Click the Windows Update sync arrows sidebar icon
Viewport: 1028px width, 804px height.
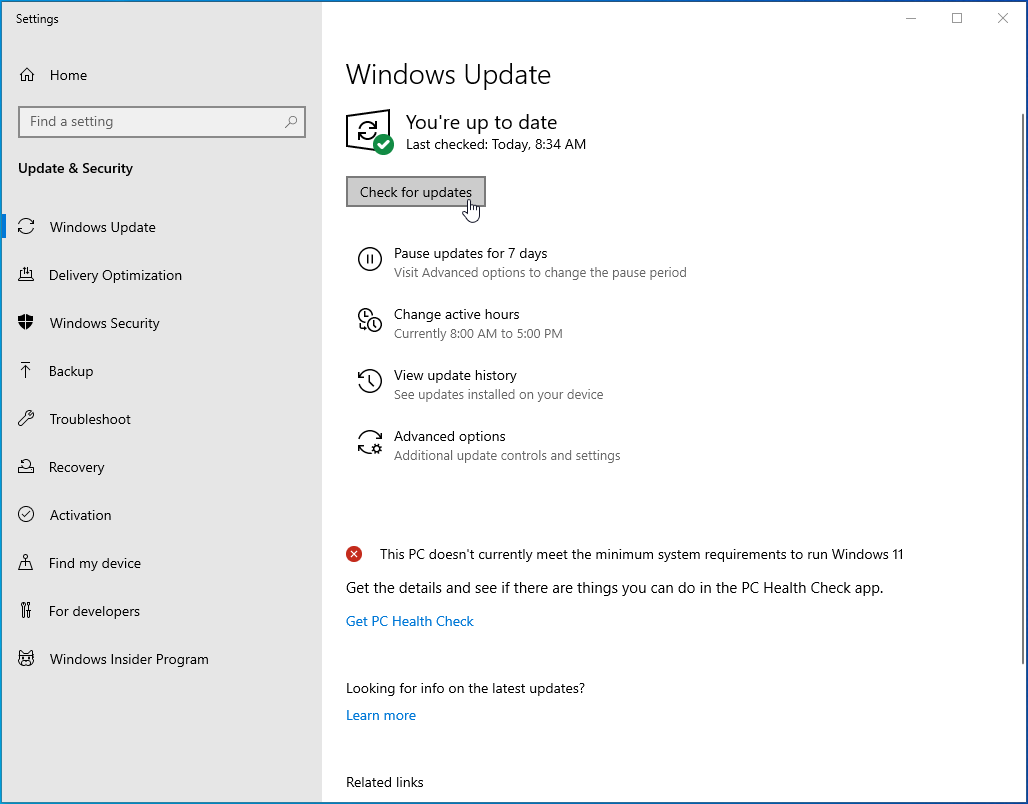26,227
